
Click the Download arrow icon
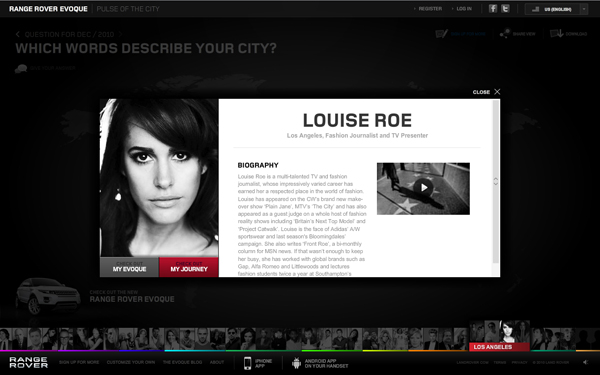coord(557,34)
